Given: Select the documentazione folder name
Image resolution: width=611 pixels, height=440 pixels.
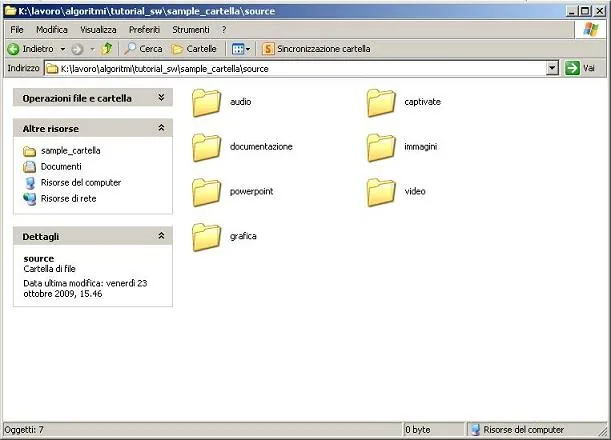Looking at the screenshot, I should pyautogui.click(x=261, y=147).
